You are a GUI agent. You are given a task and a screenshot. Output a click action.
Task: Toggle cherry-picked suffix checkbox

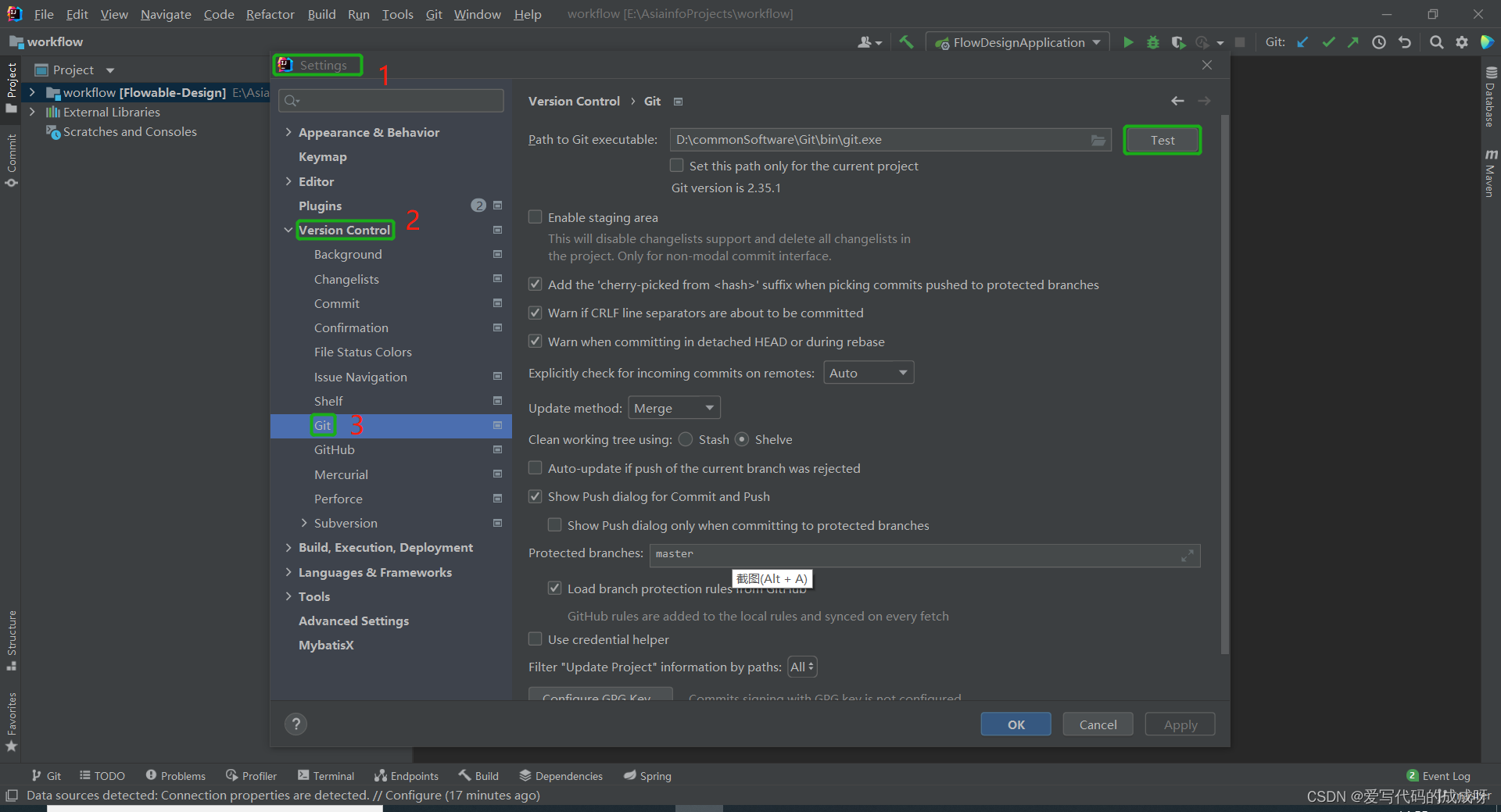[x=536, y=284]
